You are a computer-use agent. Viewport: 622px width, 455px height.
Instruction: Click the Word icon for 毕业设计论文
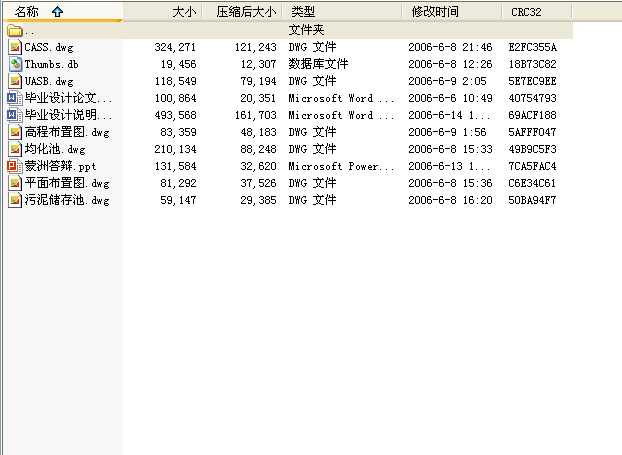tap(15, 98)
